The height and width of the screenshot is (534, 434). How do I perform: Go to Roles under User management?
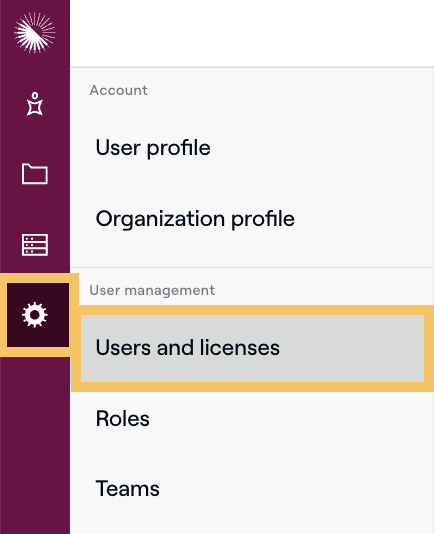click(x=123, y=419)
